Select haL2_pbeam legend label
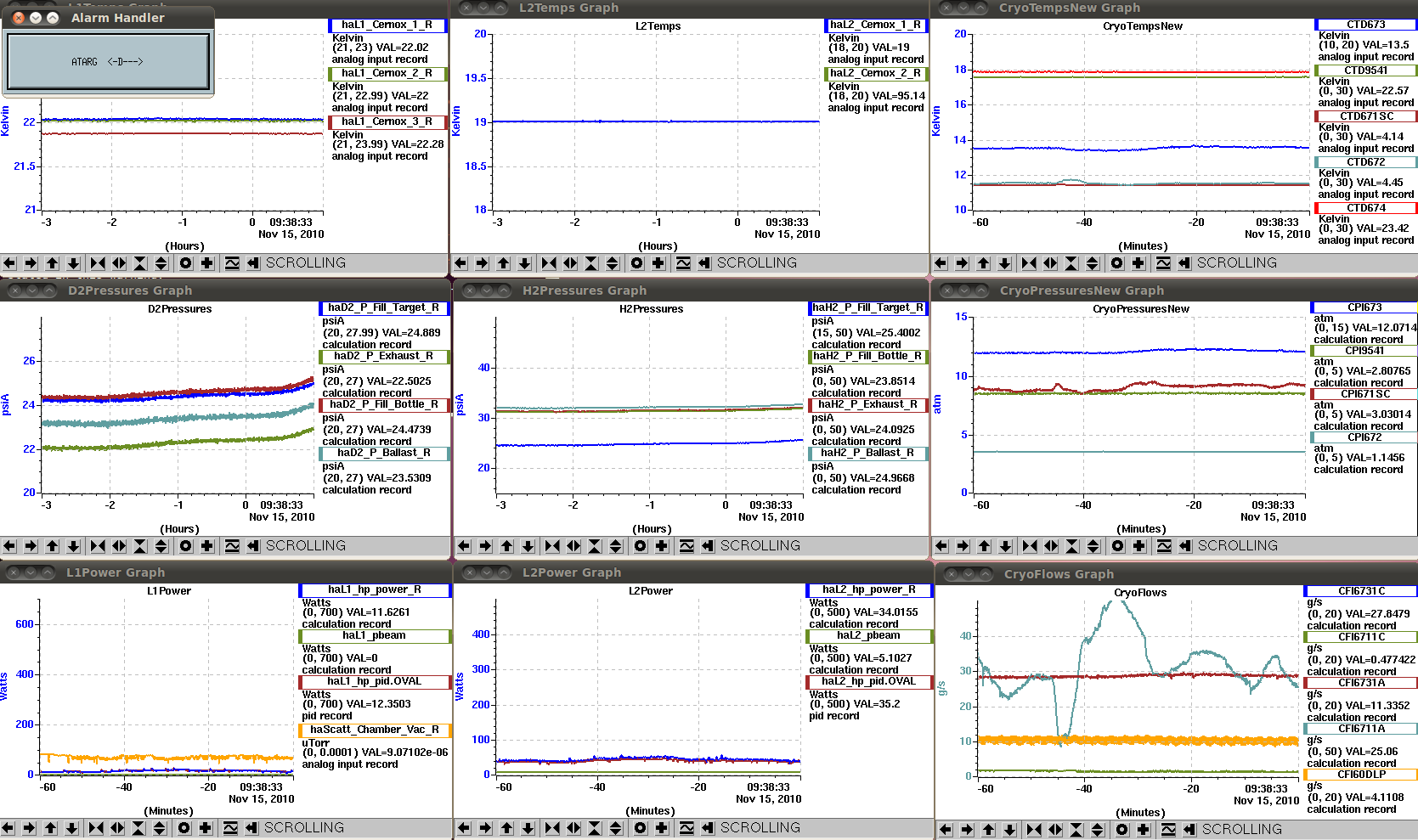The image size is (1418, 840). [869, 636]
